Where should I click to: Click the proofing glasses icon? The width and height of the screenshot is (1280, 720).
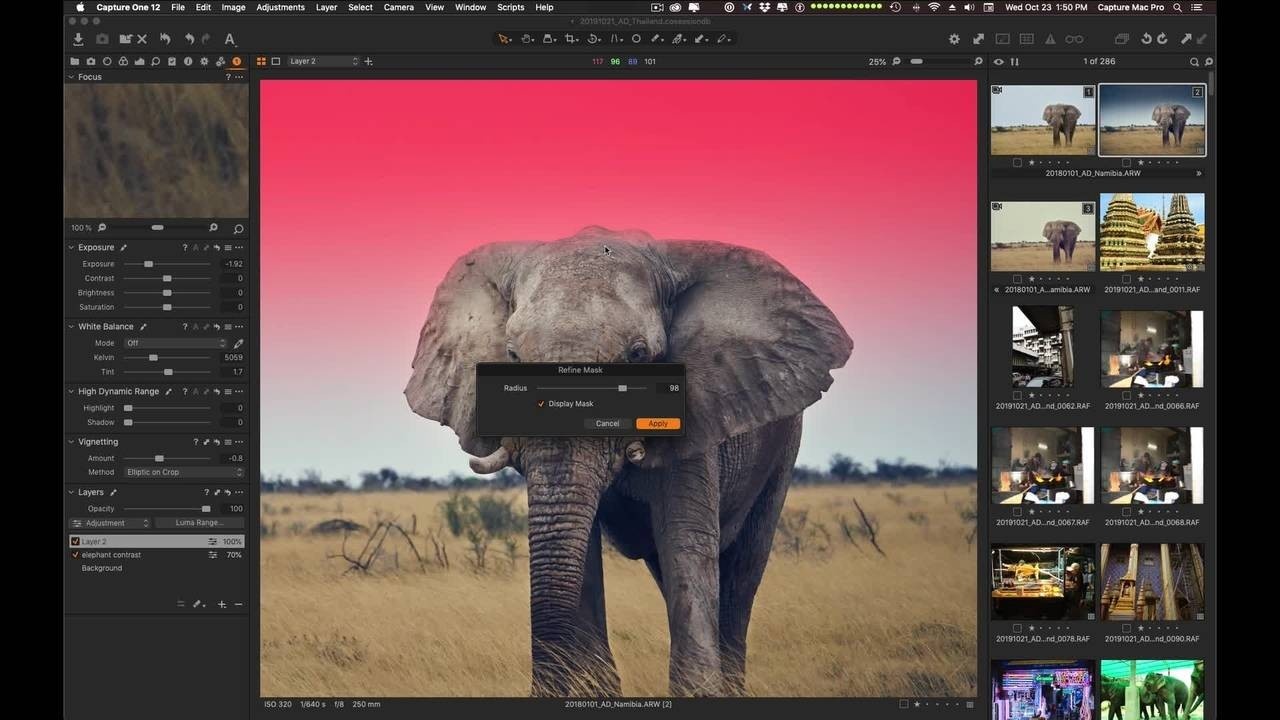click(x=1074, y=39)
